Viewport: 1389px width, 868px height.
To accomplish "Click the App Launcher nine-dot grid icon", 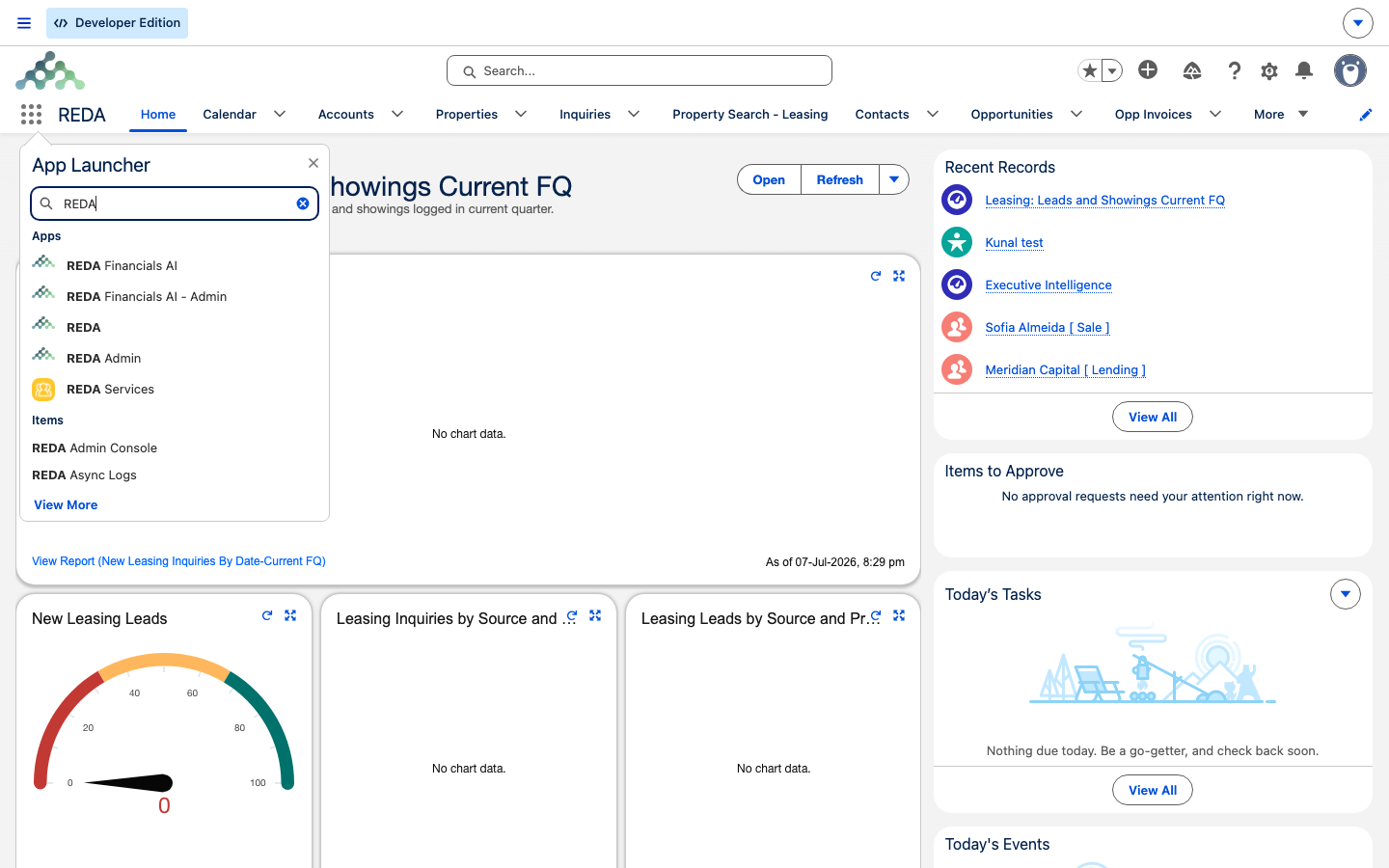I will coord(31,115).
